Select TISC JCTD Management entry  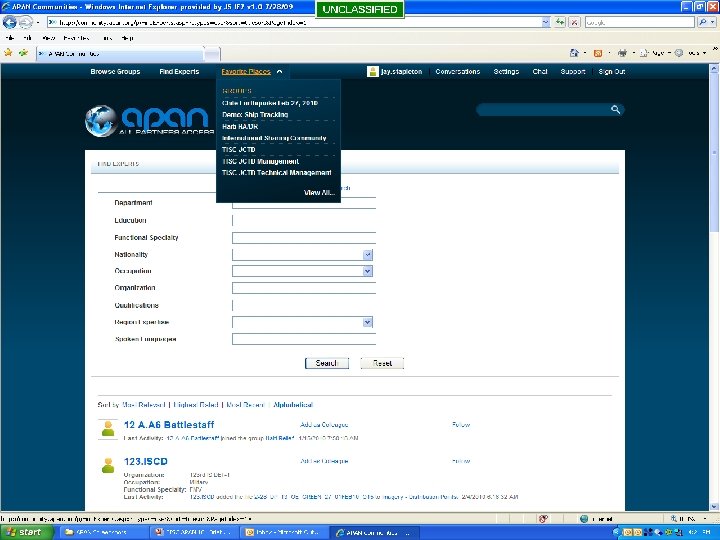260,161
